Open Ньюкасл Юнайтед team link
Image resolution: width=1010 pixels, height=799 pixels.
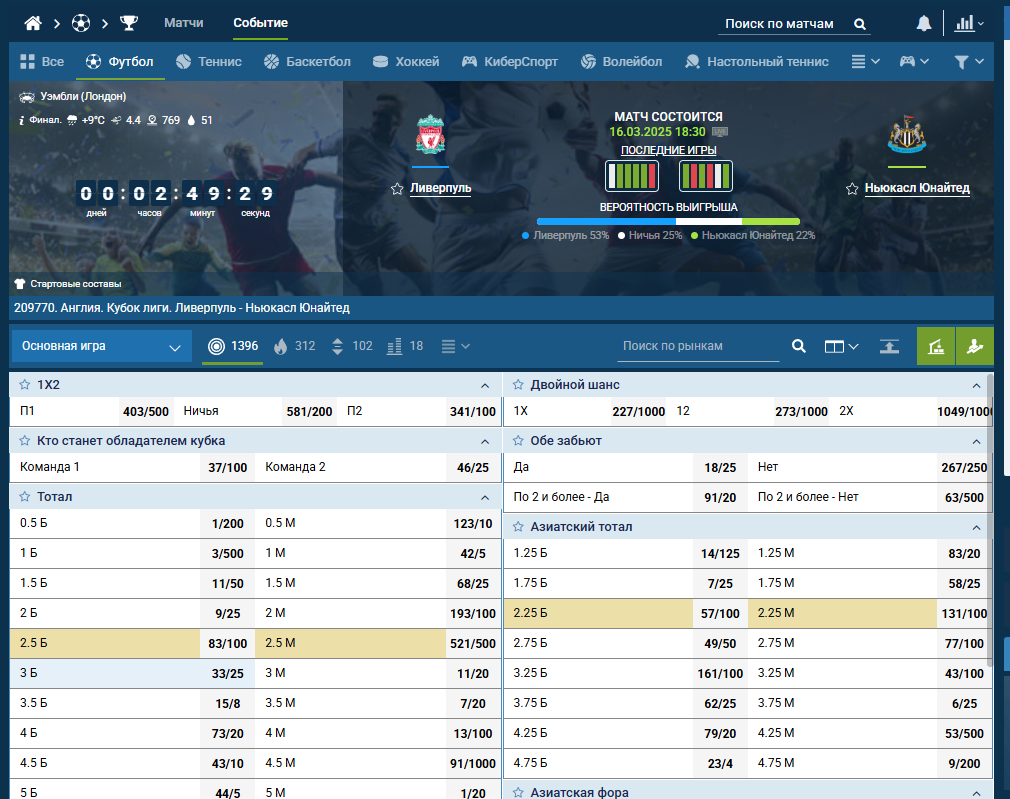[917, 188]
